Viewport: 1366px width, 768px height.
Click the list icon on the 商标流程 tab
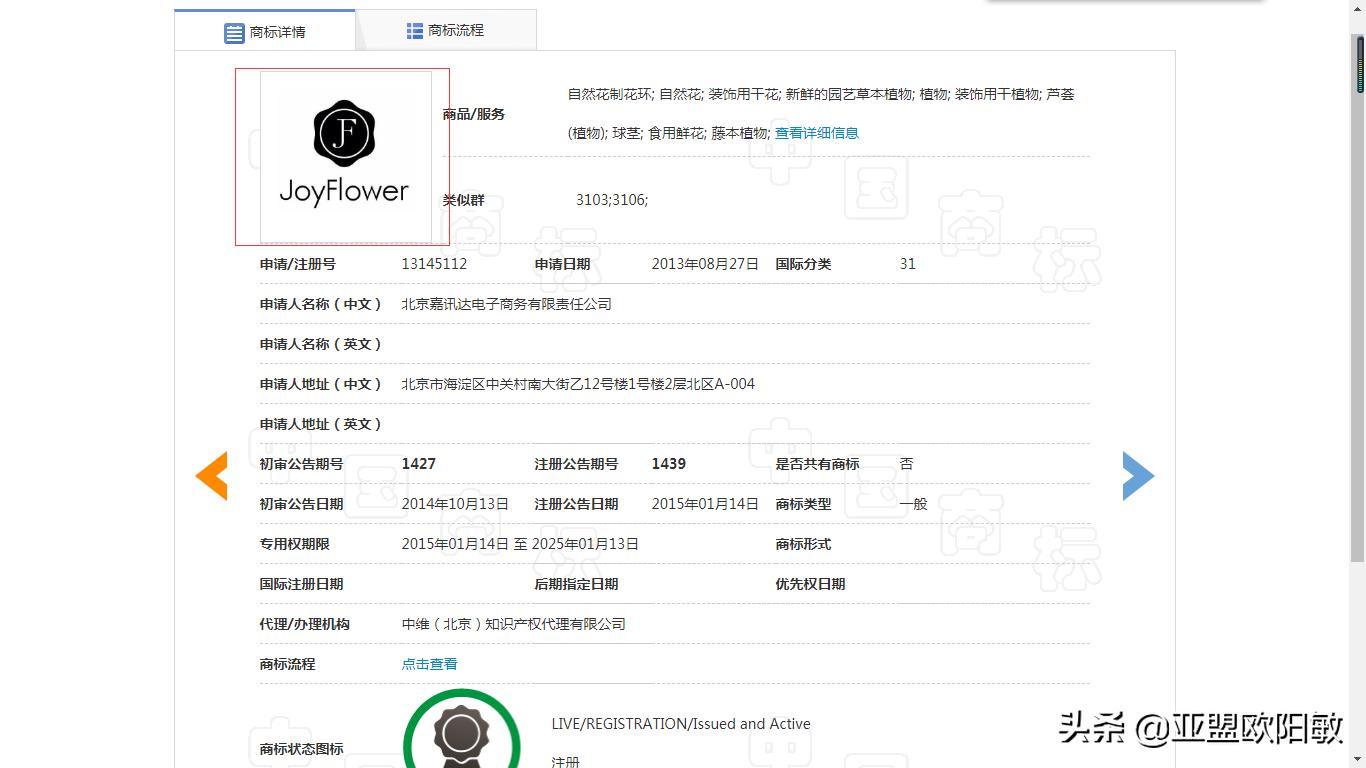tap(414, 31)
